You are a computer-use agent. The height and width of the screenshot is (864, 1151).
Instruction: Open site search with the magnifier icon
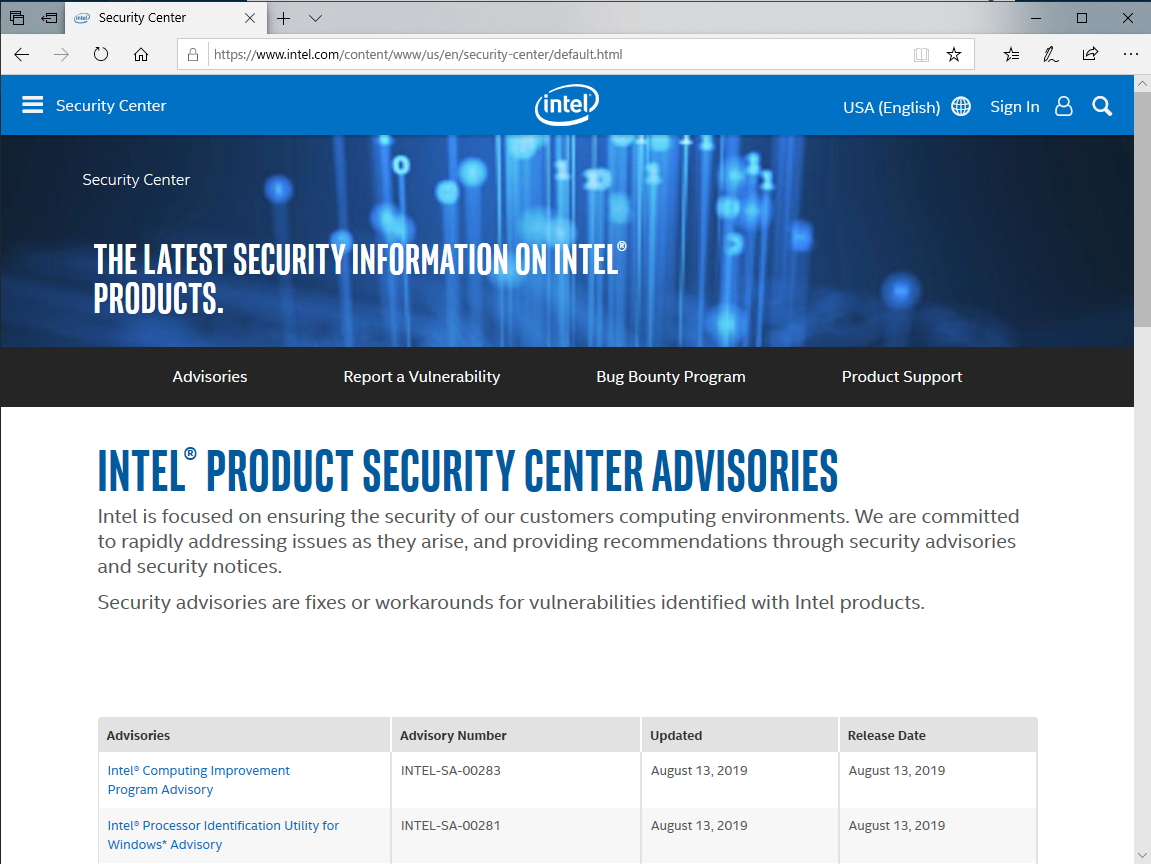[x=1102, y=106]
